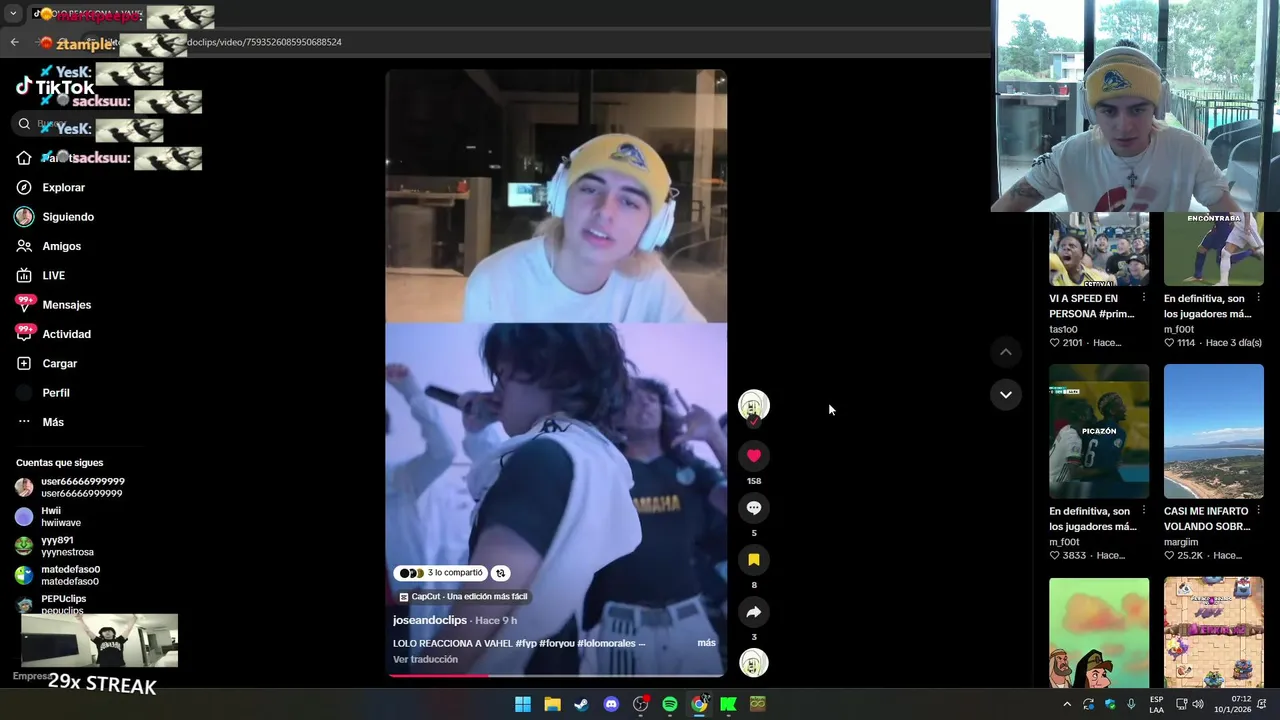Pause the main TikTok video player

tap(556, 373)
